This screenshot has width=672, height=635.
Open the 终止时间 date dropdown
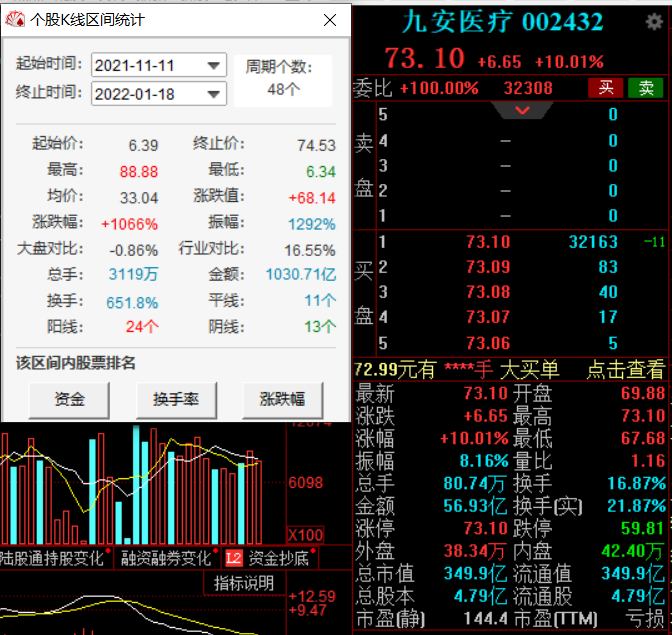[x=214, y=94]
